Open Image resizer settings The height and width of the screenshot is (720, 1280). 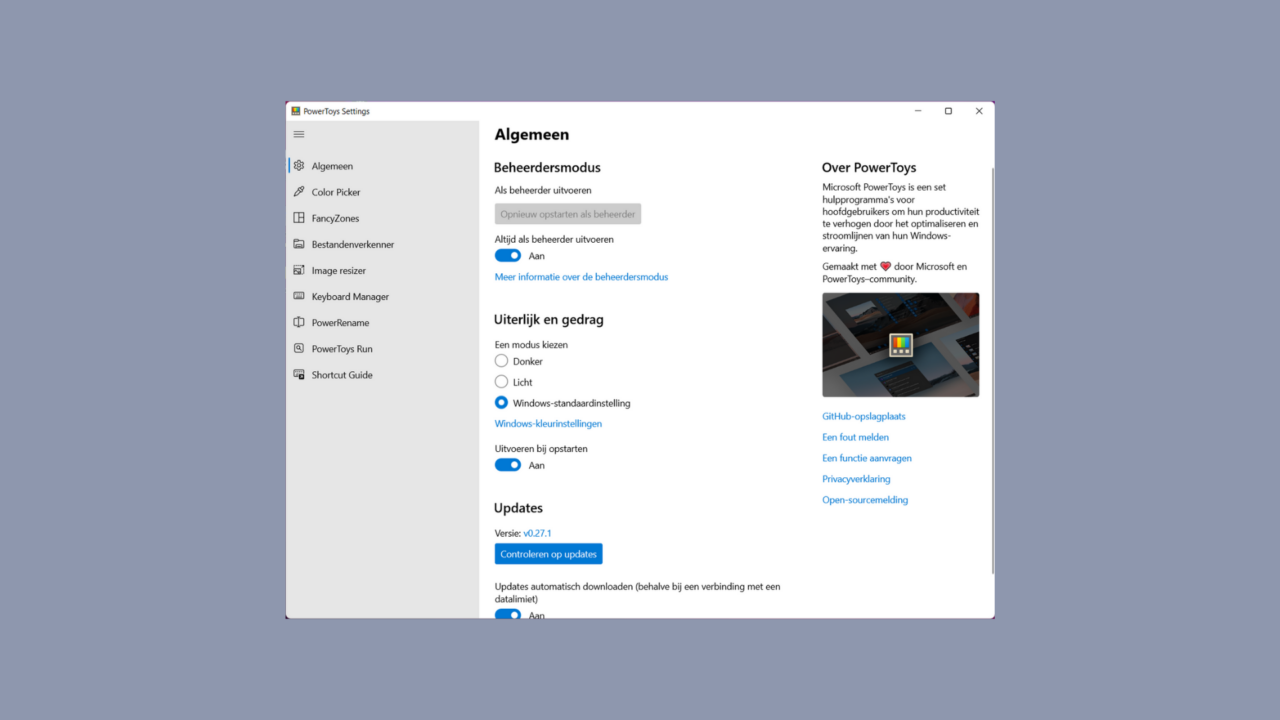(x=383, y=270)
